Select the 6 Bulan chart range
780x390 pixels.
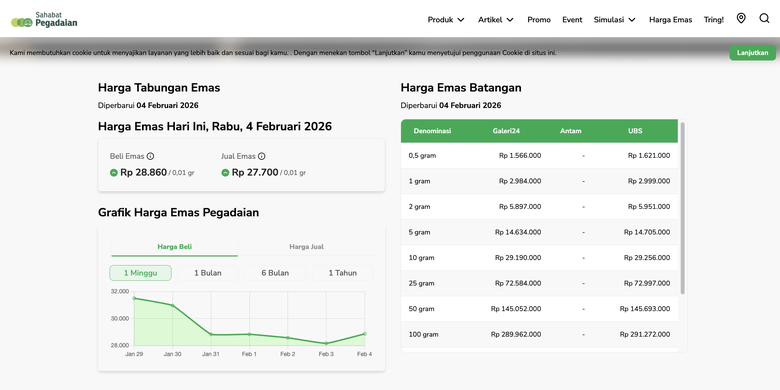click(x=275, y=273)
